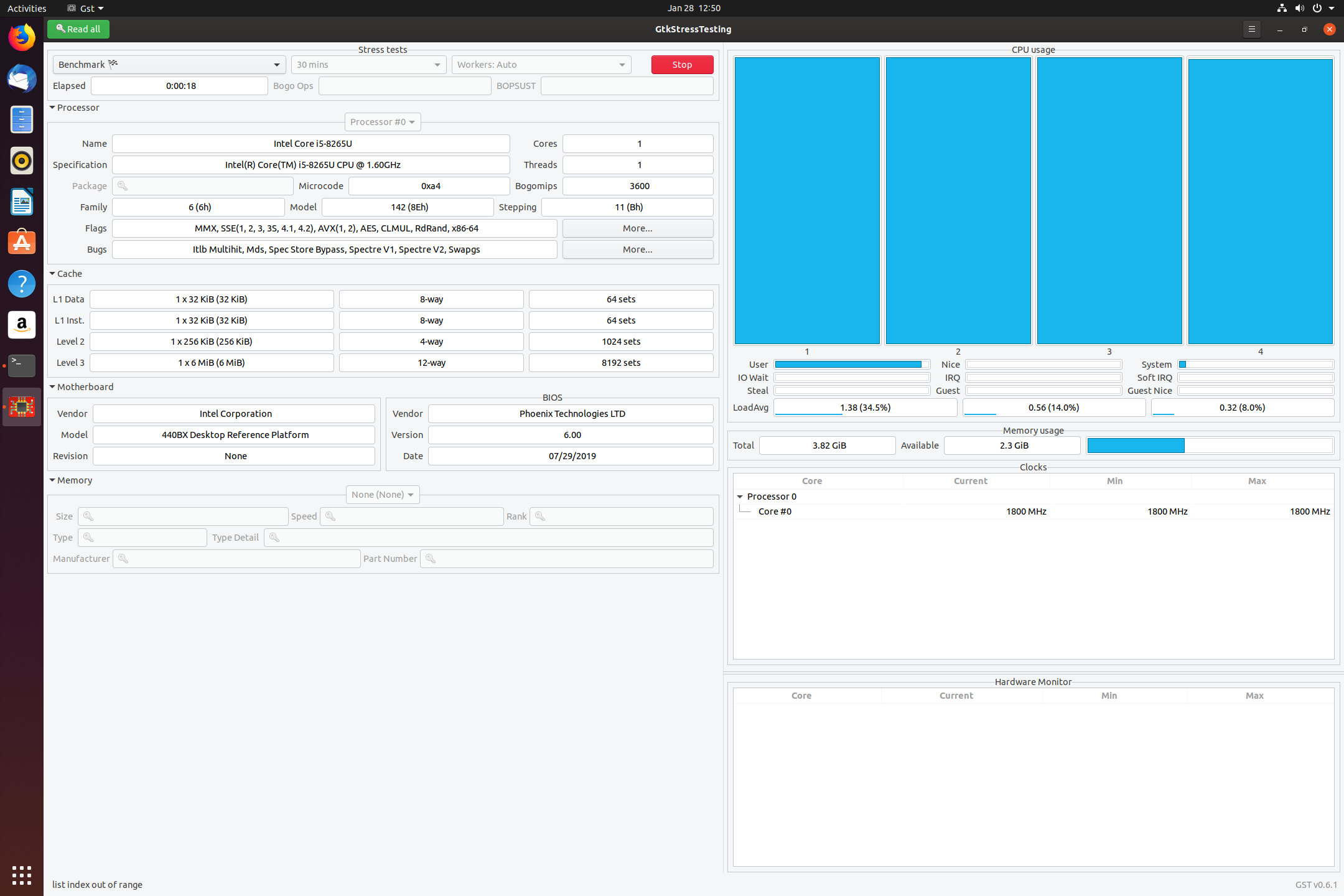1344x896 pixels.
Task: Open the Terminal from the dock
Action: point(22,366)
